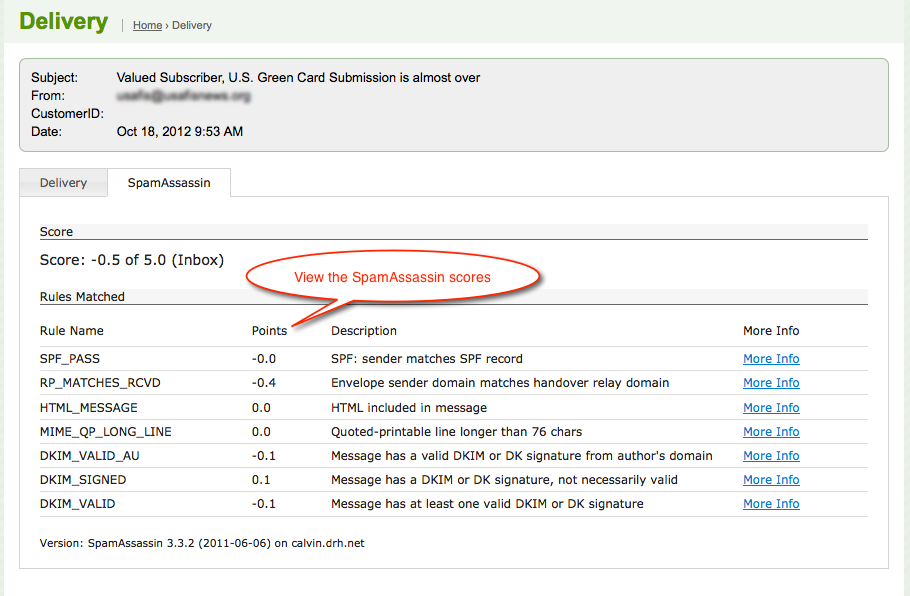The height and width of the screenshot is (596, 910).
Task: Click More Info for DKIM_SIGNED rule
Action: pyautogui.click(x=770, y=480)
